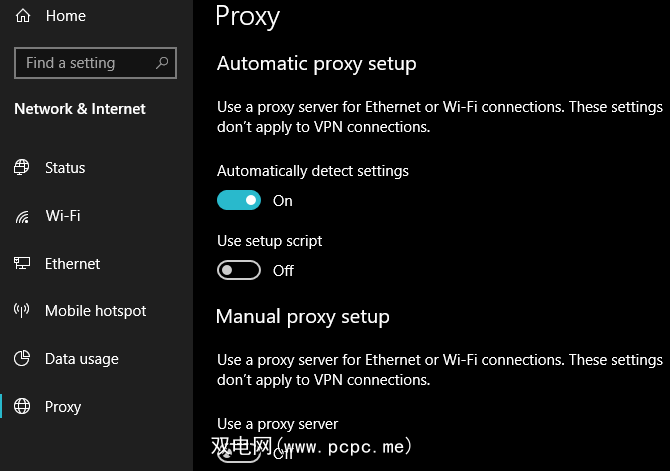Click the Automatic proxy setup heading
670x471 pixels.
[316, 64]
